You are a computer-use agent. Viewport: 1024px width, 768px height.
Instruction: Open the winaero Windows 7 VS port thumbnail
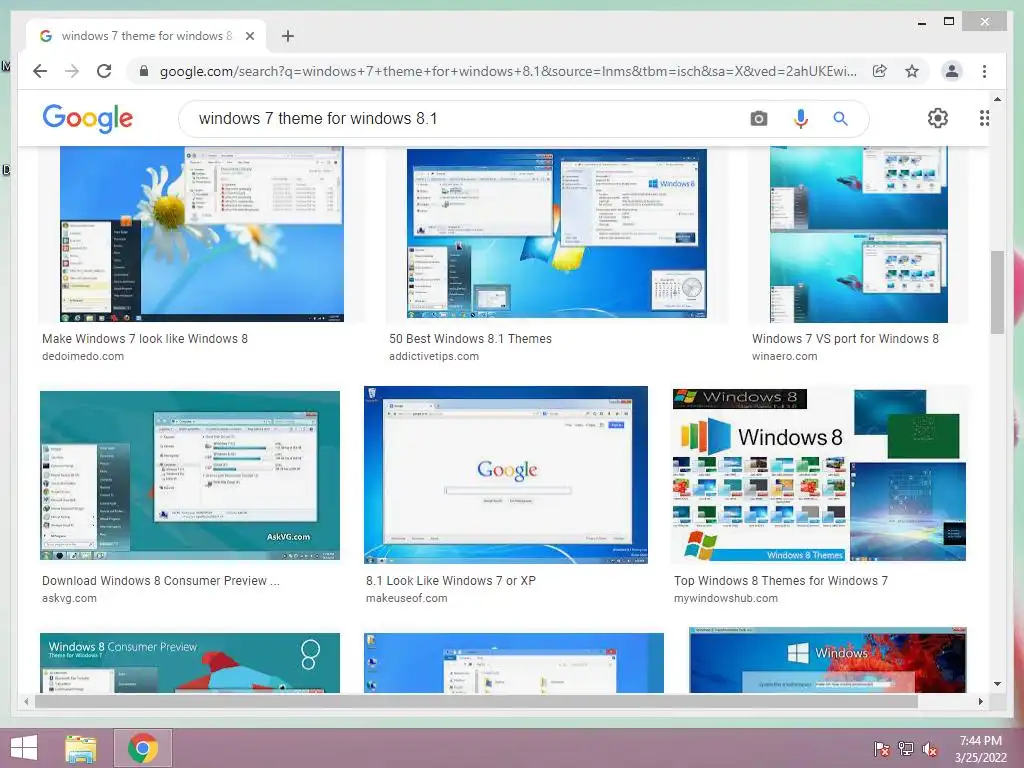click(859, 234)
